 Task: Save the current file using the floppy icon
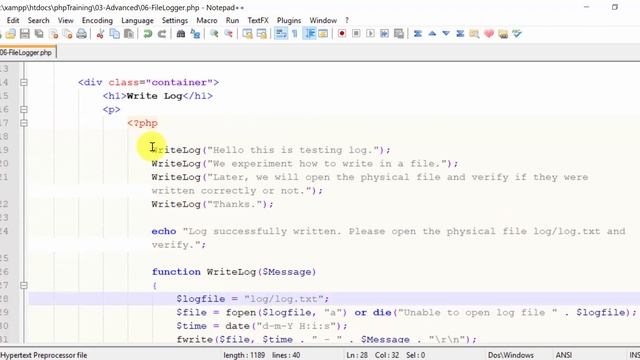click(25, 34)
